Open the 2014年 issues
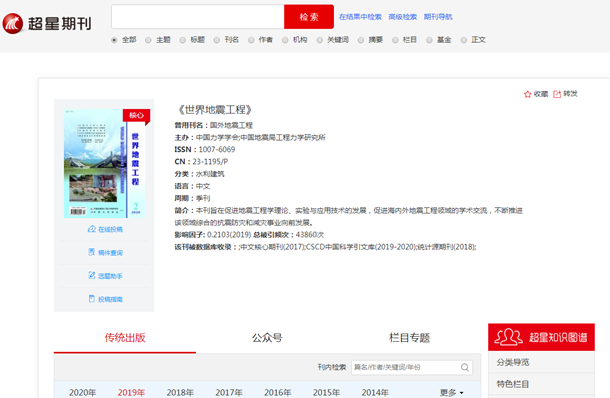This screenshot has width=610, height=398. [x=375, y=393]
